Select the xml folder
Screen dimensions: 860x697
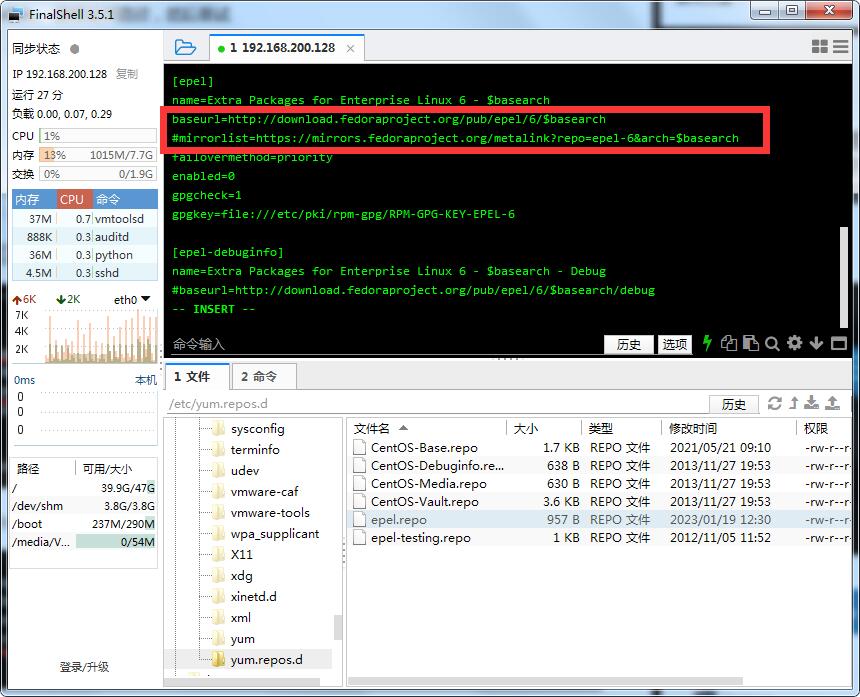(241, 617)
